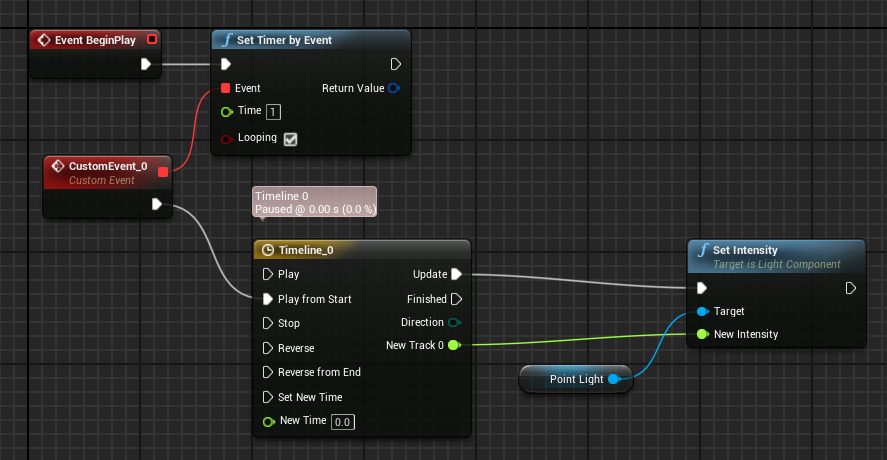
Task: Click Set Intensity execution input pin
Action: (702, 288)
